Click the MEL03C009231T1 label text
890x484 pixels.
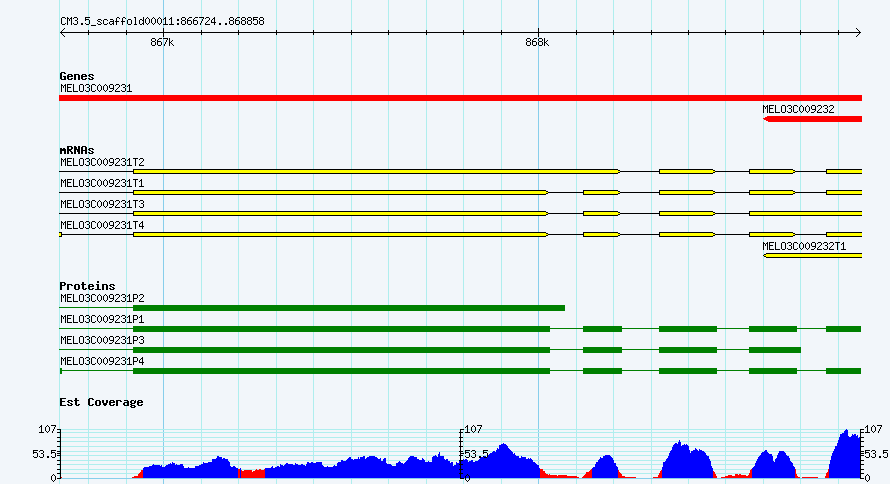pos(102,183)
